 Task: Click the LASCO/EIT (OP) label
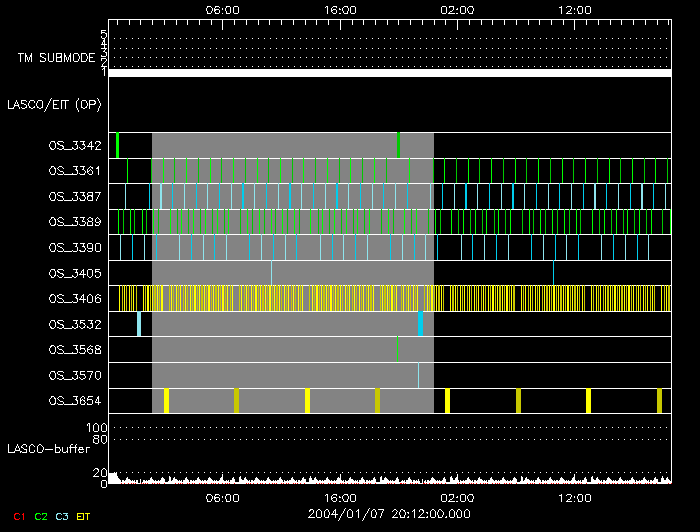click(x=54, y=104)
